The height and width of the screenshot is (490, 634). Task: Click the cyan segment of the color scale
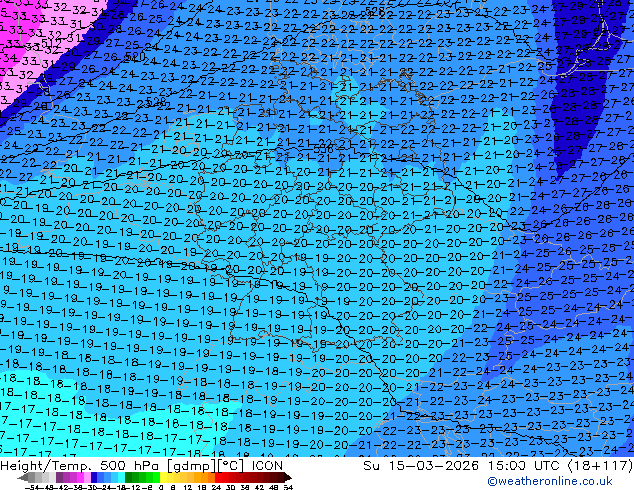[121, 477]
